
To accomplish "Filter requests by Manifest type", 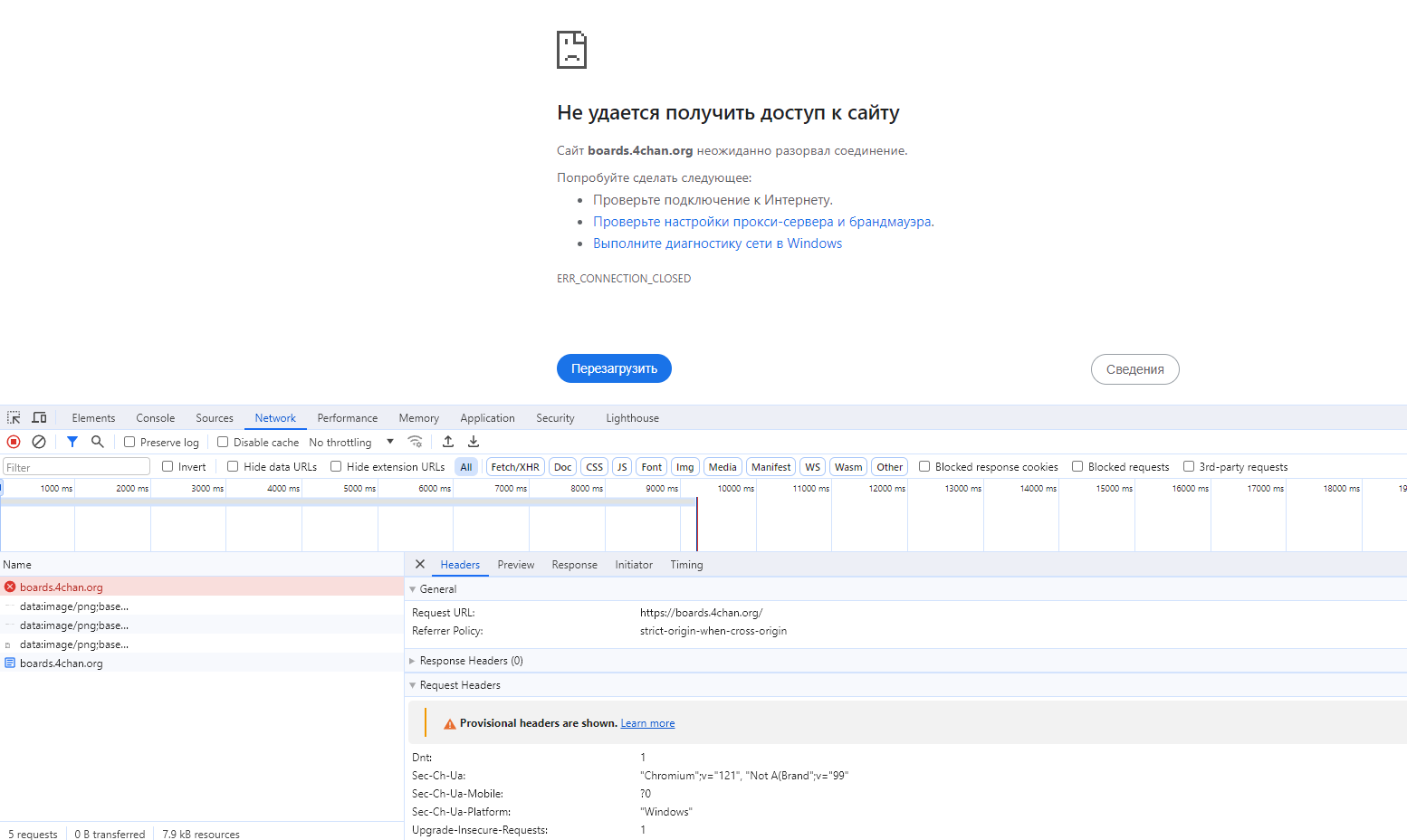I will [771, 467].
